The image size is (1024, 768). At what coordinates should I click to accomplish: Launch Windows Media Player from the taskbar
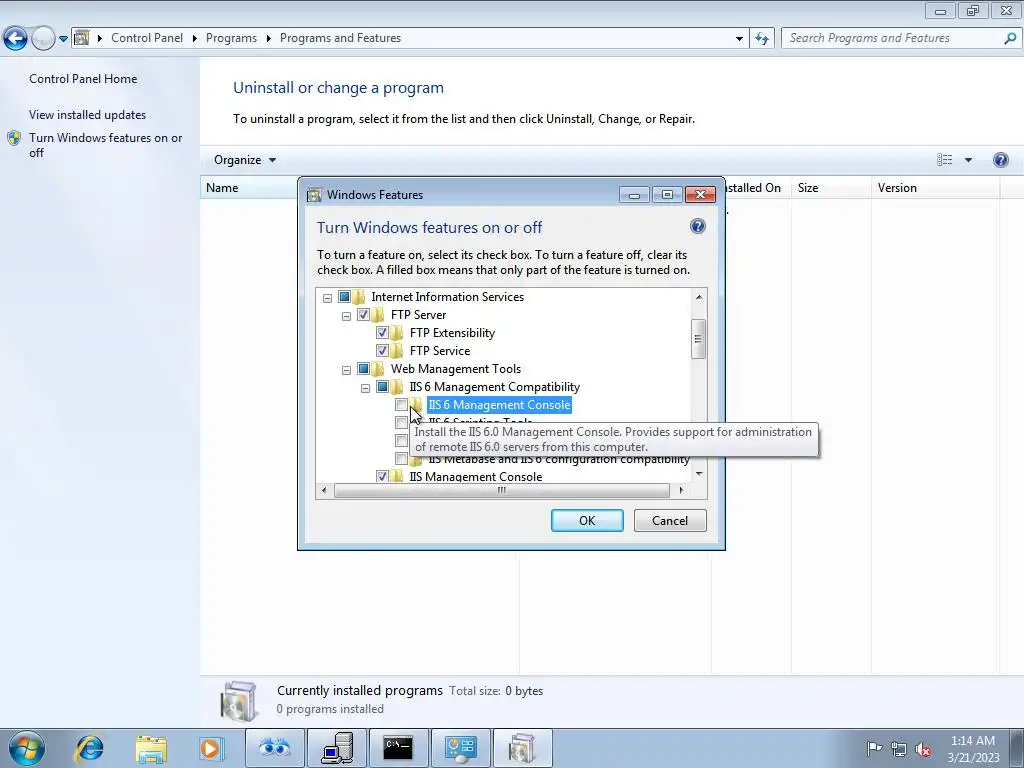pos(211,748)
